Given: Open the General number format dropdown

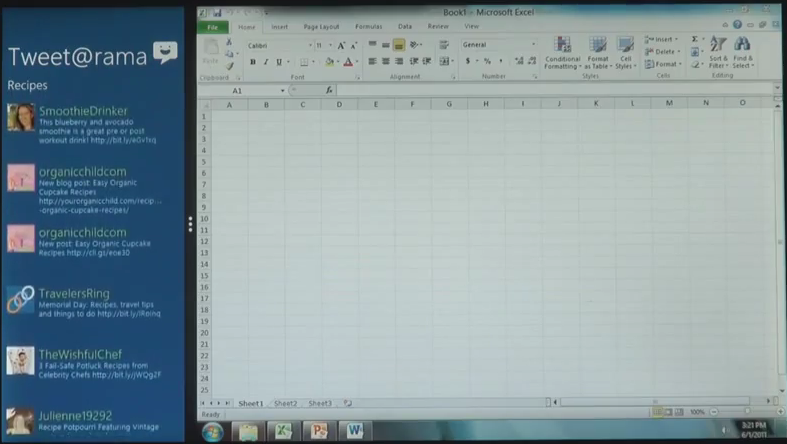Looking at the screenshot, I should 533,45.
